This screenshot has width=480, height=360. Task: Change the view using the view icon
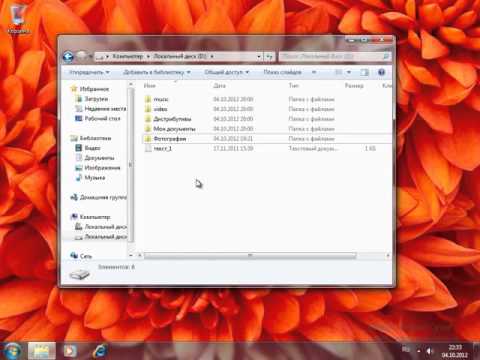[x=338, y=72]
